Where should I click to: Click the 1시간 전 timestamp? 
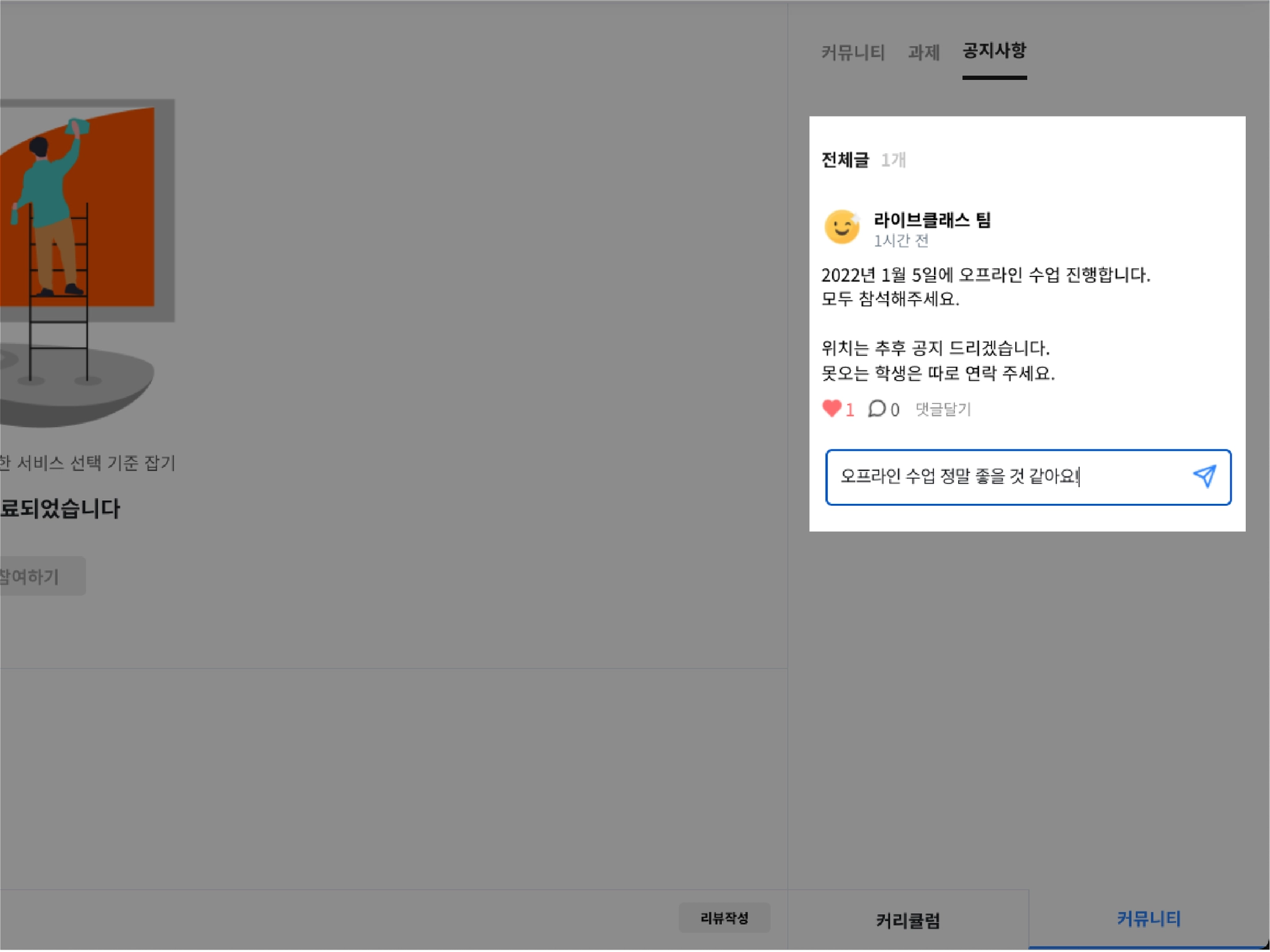[901, 240]
